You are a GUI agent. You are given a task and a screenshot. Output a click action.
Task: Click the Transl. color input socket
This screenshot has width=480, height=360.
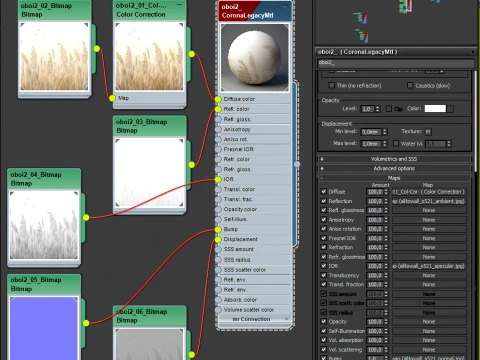click(x=218, y=189)
